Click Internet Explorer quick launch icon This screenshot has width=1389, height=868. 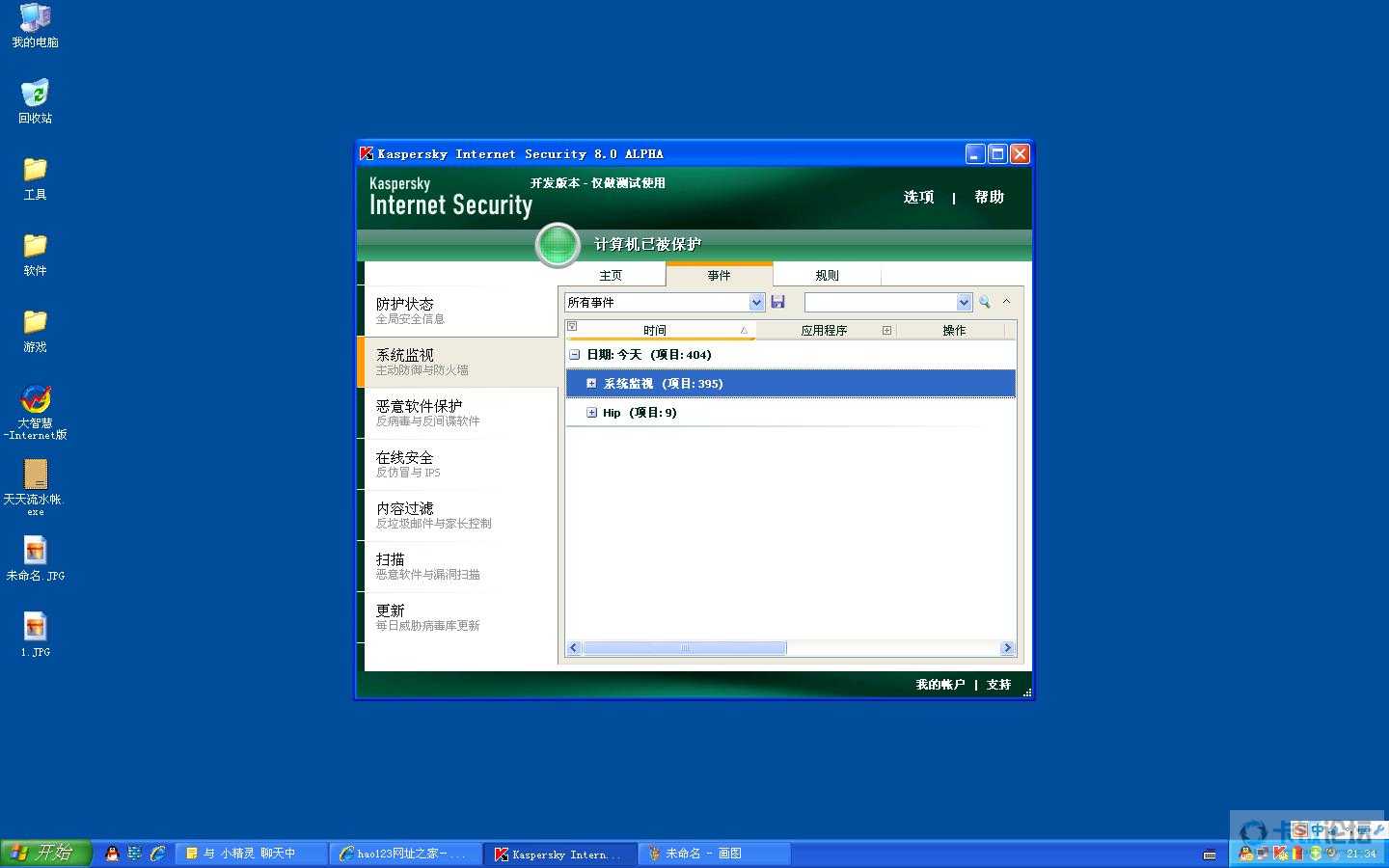(x=157, y=854)
